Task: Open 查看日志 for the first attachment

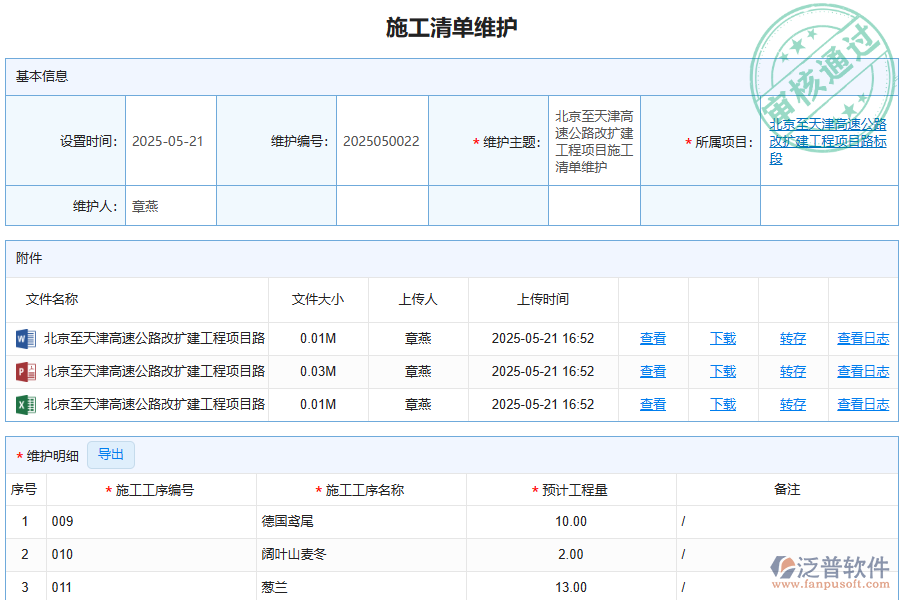Action: point(862,338)
